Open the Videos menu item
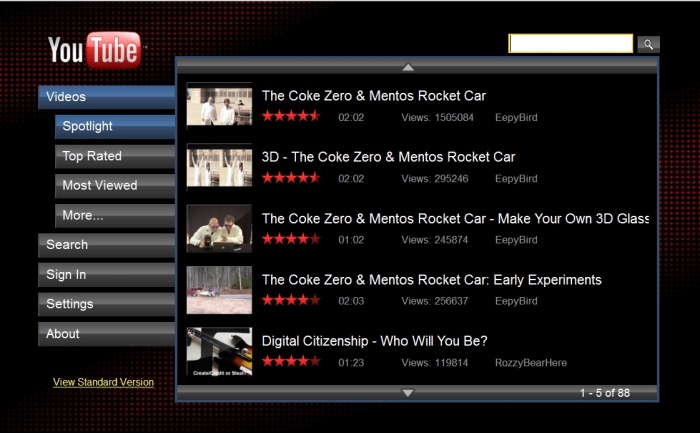 click(106, 97)
